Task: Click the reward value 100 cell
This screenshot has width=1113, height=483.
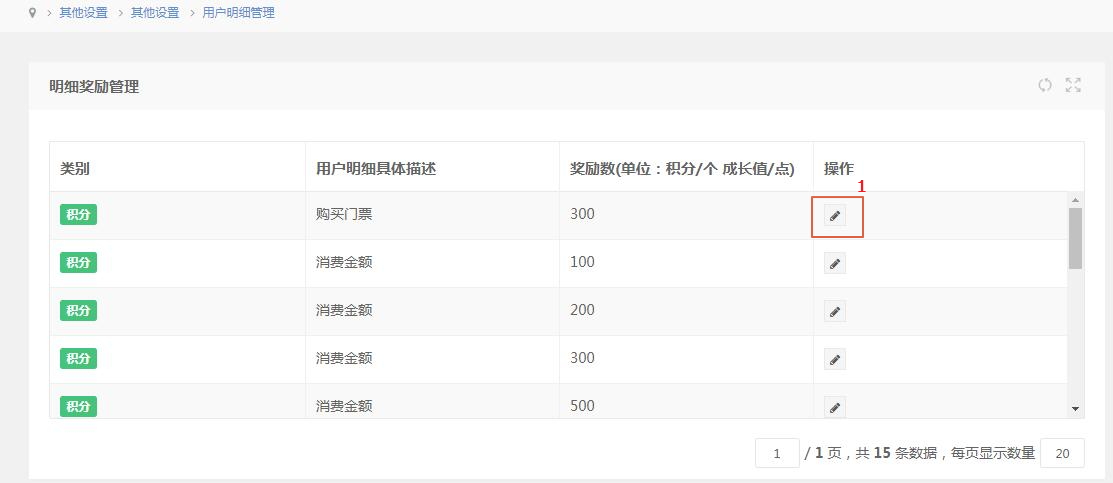Action: tap(686, 264)
